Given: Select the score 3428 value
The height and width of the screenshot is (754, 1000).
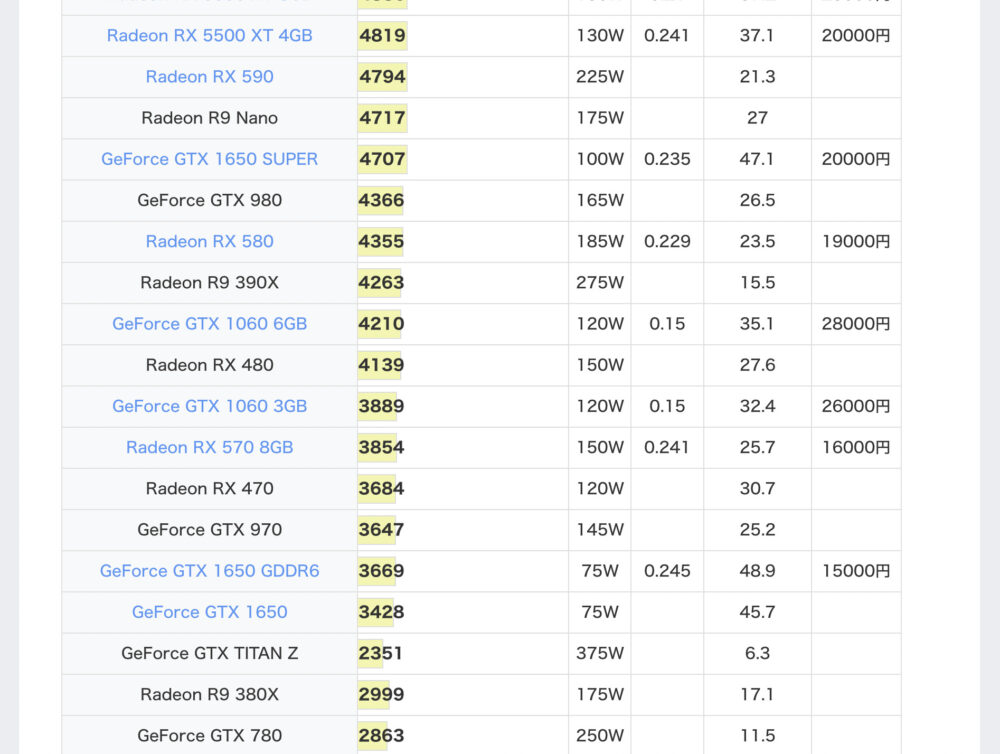Looking at the screenshot, I should pos(381,612).
